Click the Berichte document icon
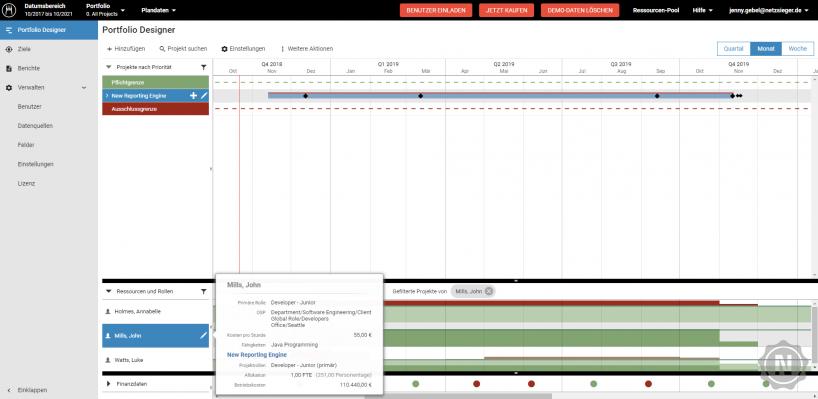The width and height of the screenshot is (818, 399). (8, 68)
